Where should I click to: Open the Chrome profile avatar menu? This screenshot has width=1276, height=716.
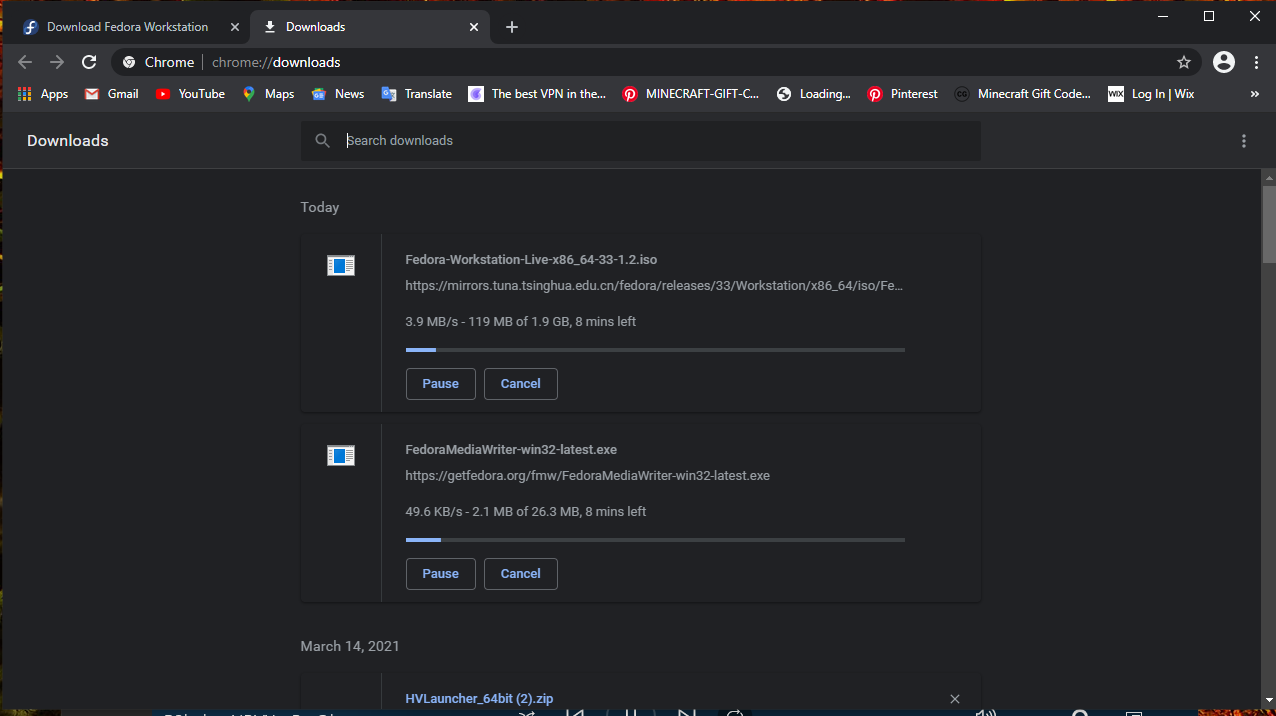click(1224, 62)
